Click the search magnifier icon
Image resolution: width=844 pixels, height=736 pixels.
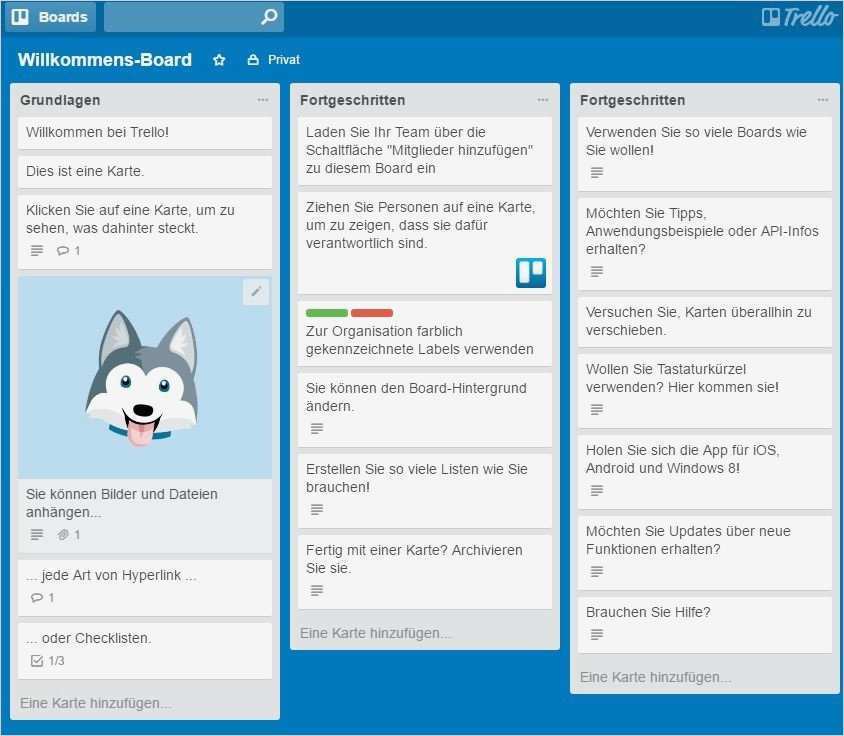tap(269, 17)
